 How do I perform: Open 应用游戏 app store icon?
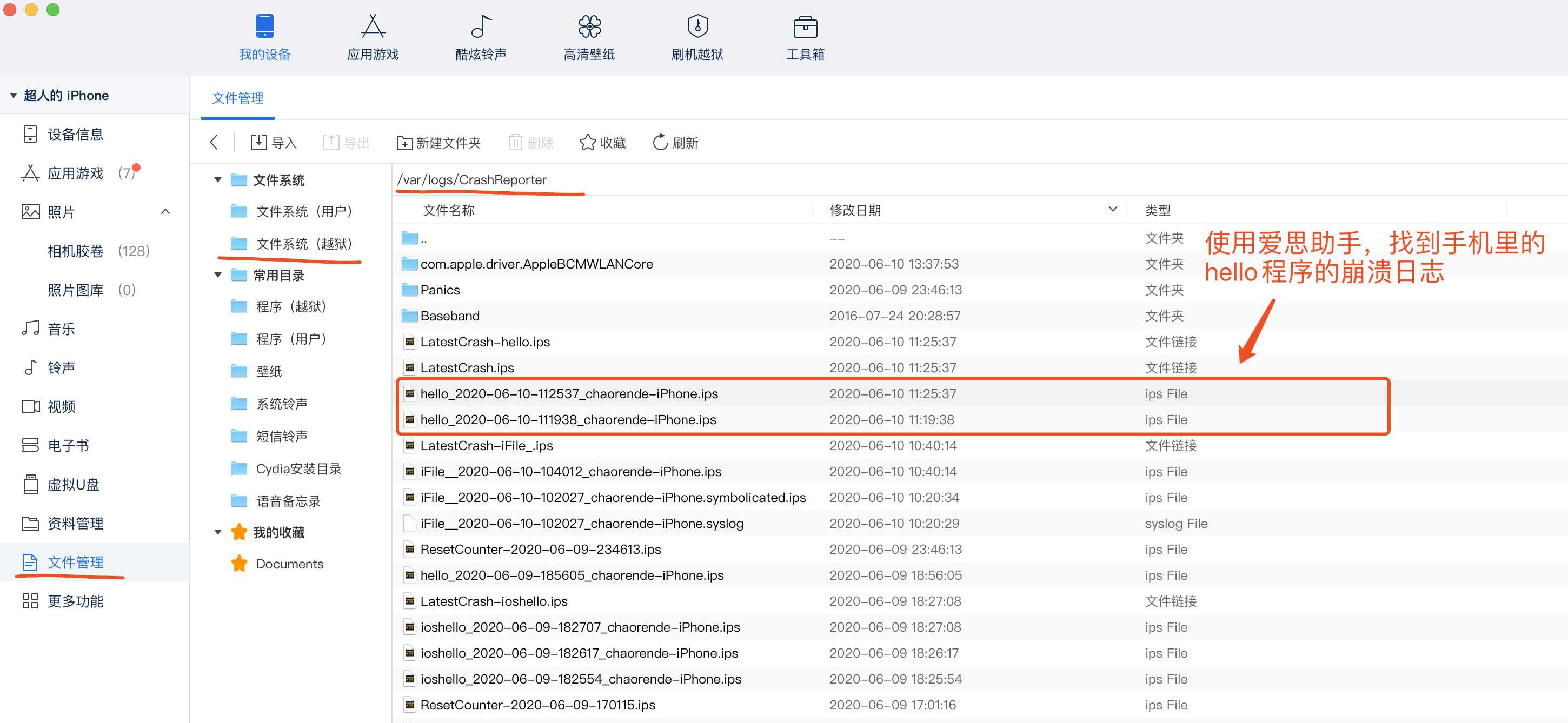point(373,26)
